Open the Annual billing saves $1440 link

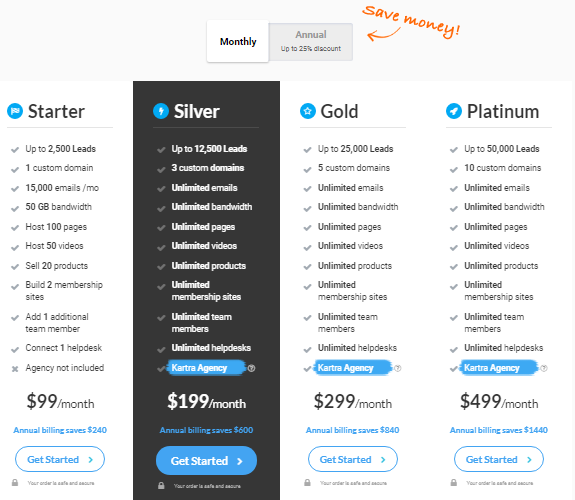click(x=499, y=430)
